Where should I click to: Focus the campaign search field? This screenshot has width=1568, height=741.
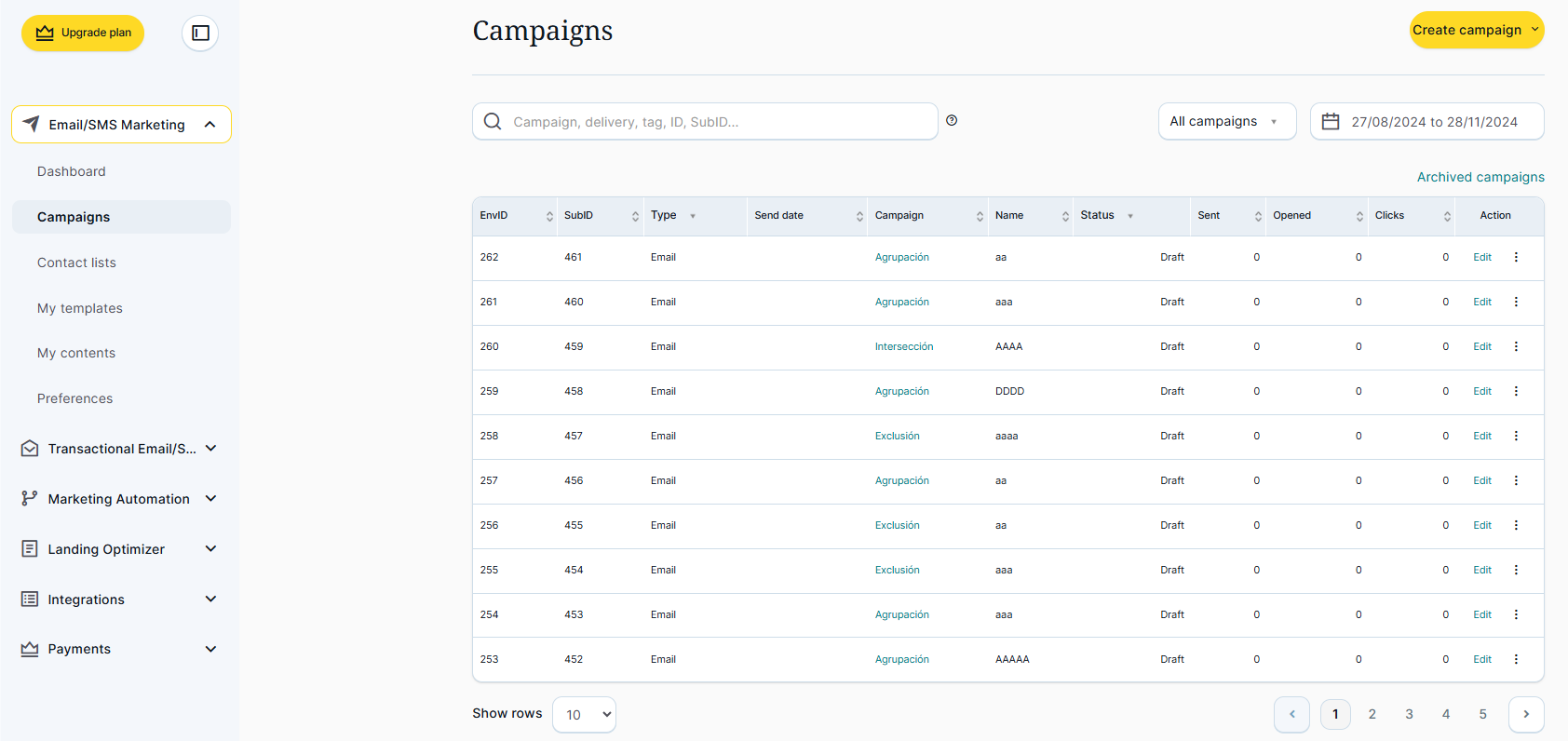717,122
